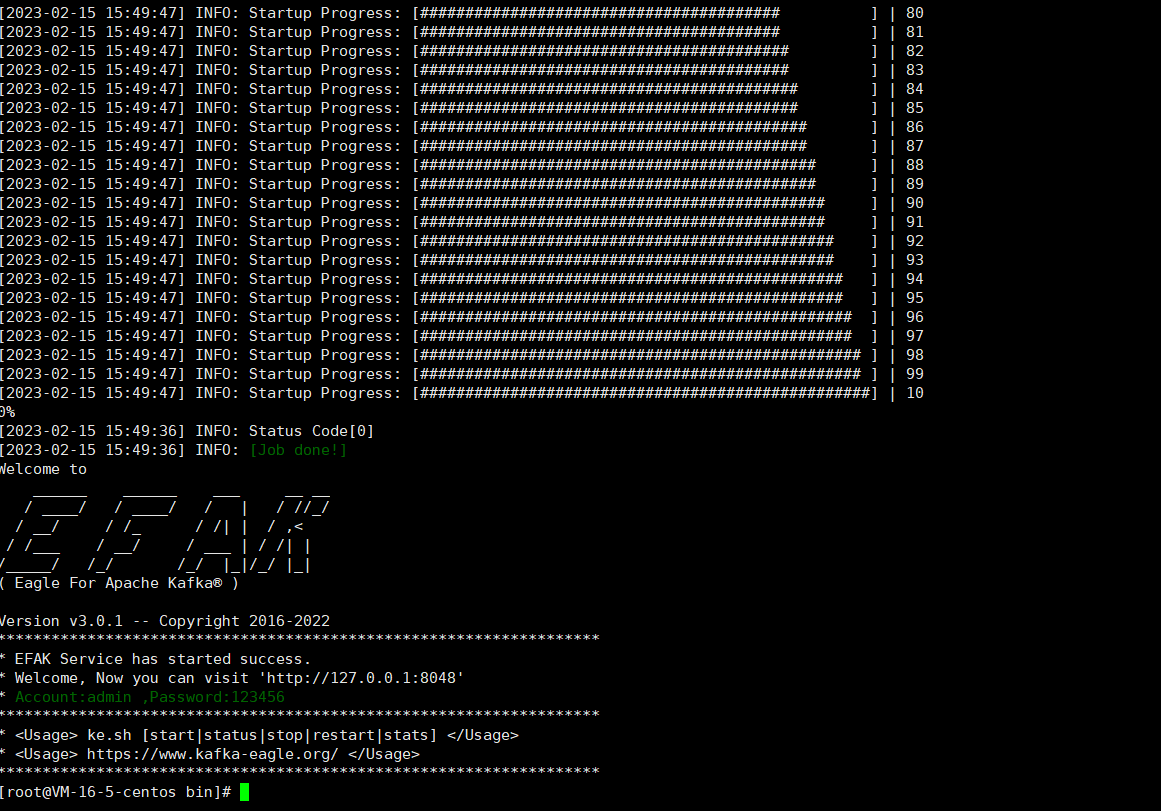Click the '99' progress percentage value

(914, 374)
